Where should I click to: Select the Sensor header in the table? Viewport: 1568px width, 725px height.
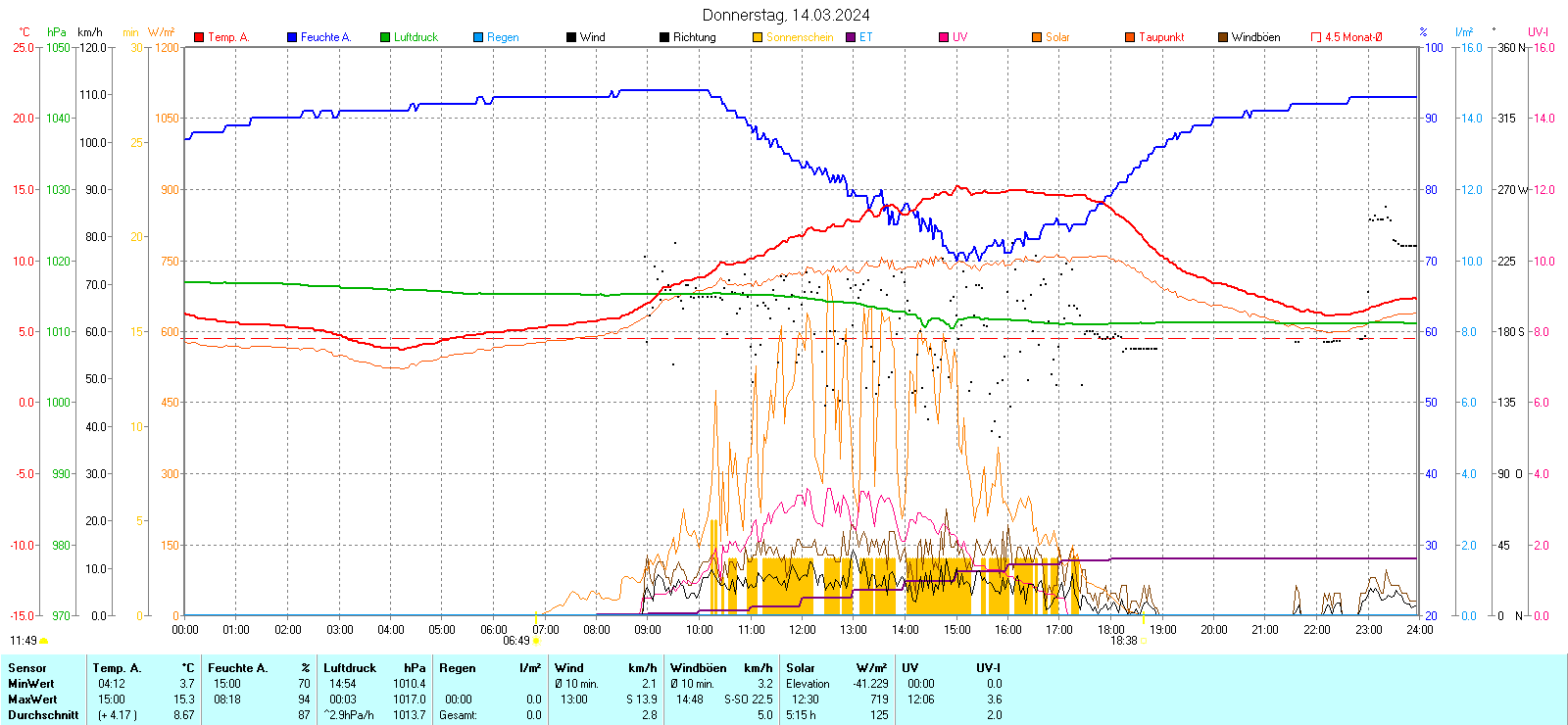(x=27, y=668)
